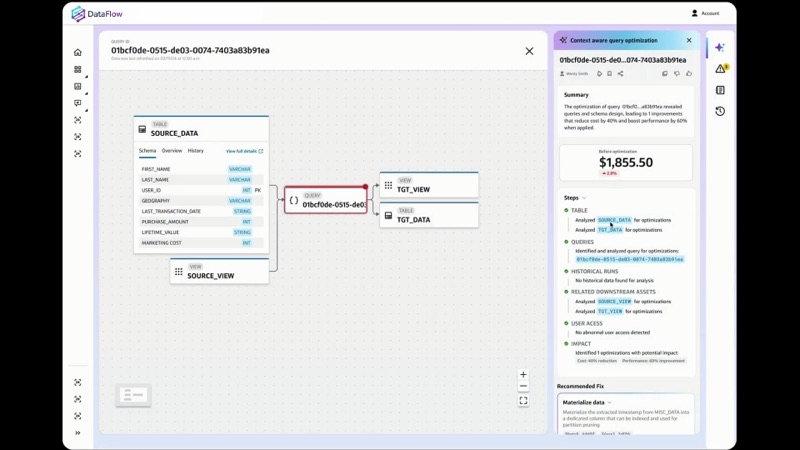Click the Performance: 60% improvement tag
Viewport: 800px width, 450px height.
click(x=653, y=361)
